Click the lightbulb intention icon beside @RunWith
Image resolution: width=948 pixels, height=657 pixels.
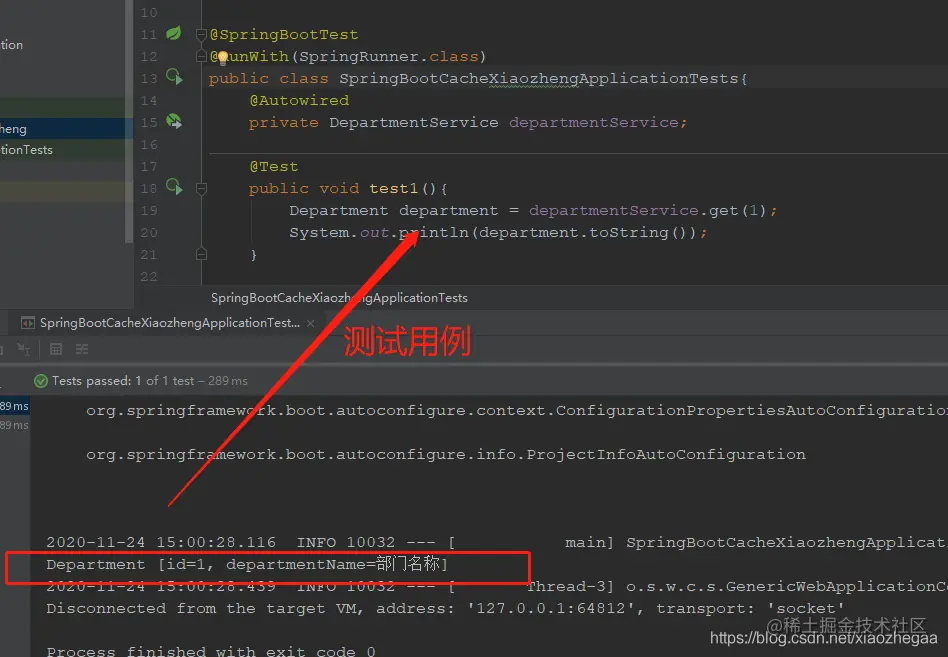point(222,57)
